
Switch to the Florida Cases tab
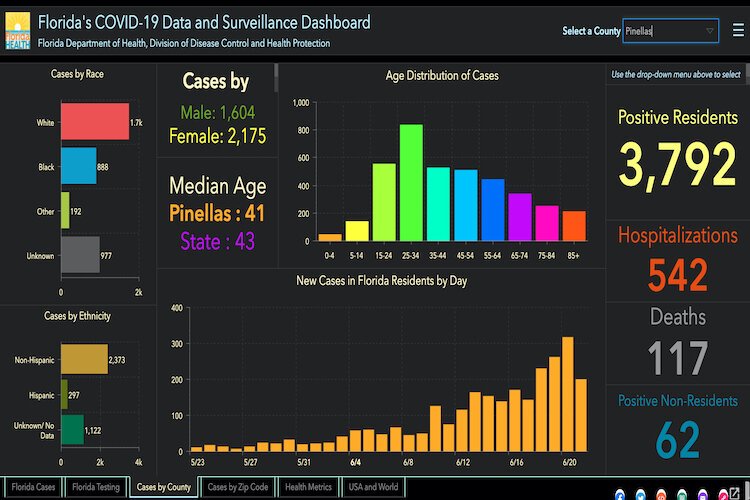pos(33,487)
